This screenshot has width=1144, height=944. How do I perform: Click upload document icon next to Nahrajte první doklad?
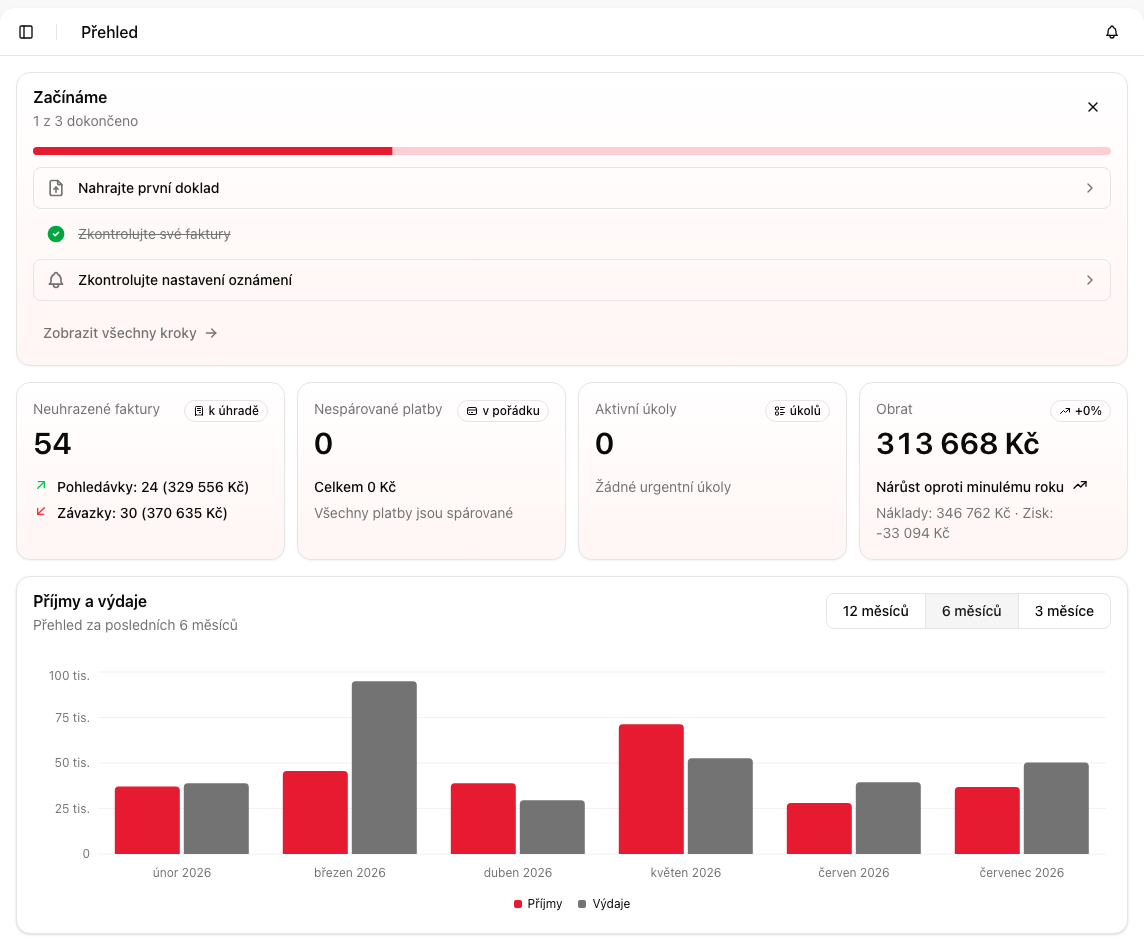click(x=56, y=188)
